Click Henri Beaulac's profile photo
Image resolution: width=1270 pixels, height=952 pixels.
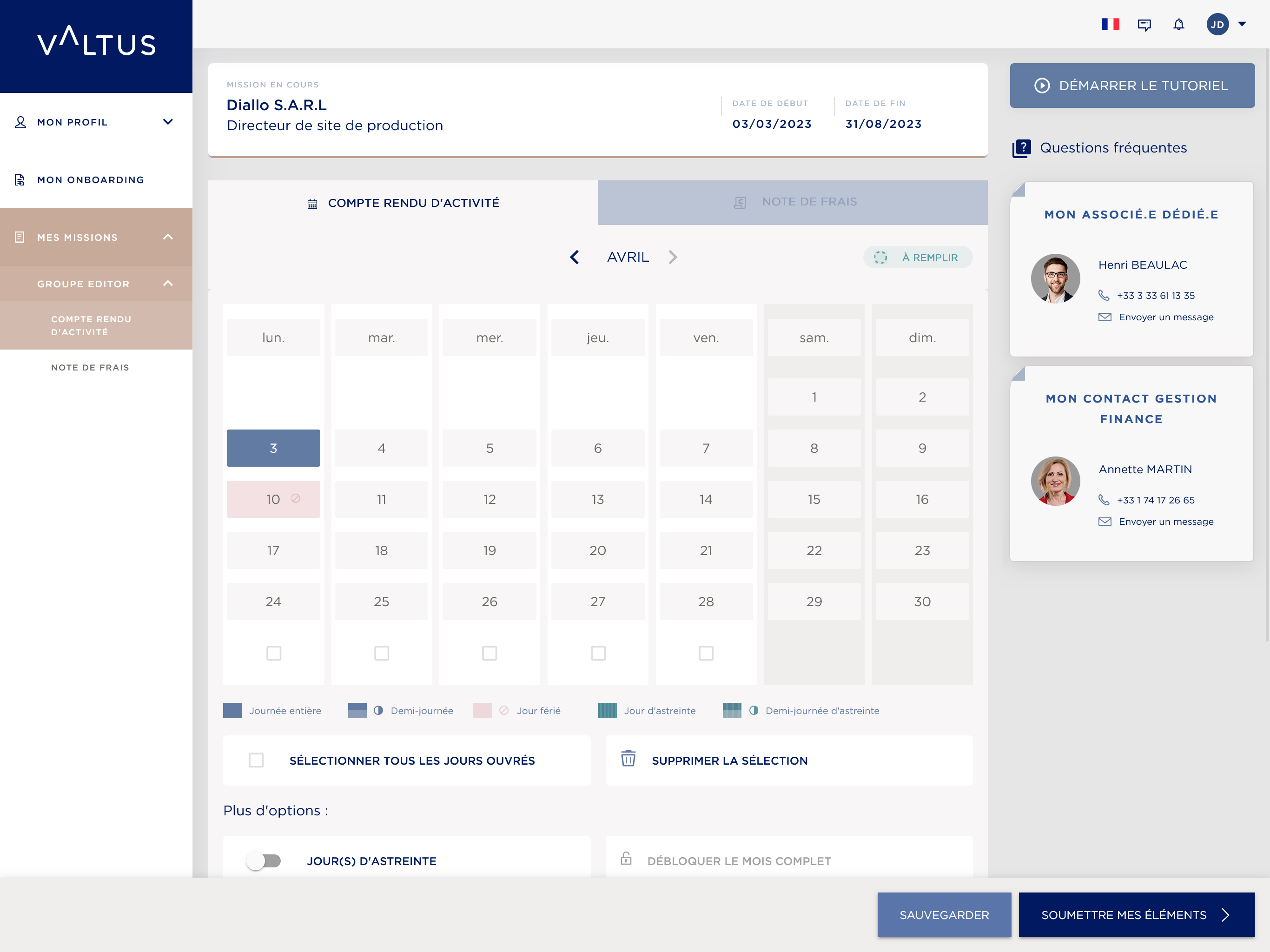pos(1055,278)
